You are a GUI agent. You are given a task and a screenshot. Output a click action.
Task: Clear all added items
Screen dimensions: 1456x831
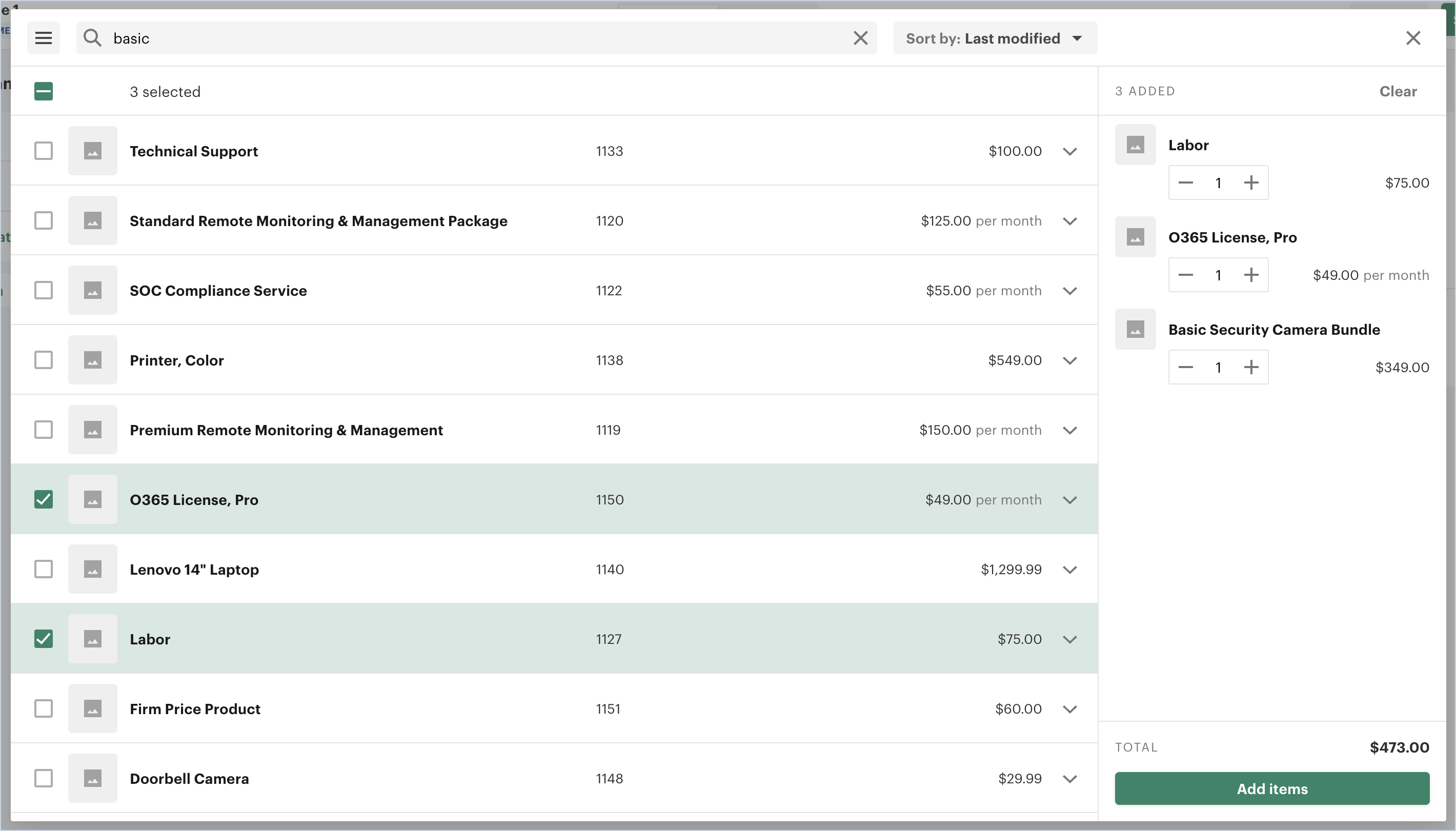coord(1397,91)
